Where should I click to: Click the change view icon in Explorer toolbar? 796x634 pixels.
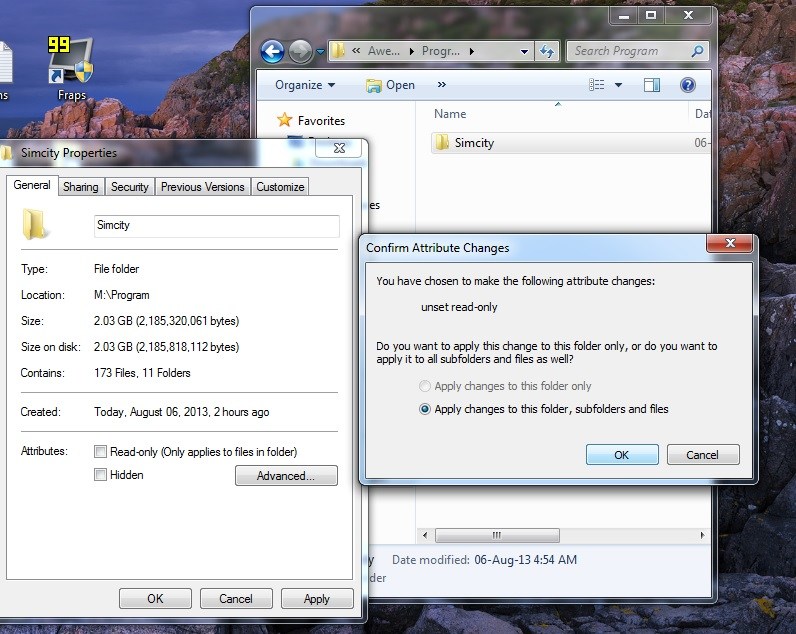596,85
